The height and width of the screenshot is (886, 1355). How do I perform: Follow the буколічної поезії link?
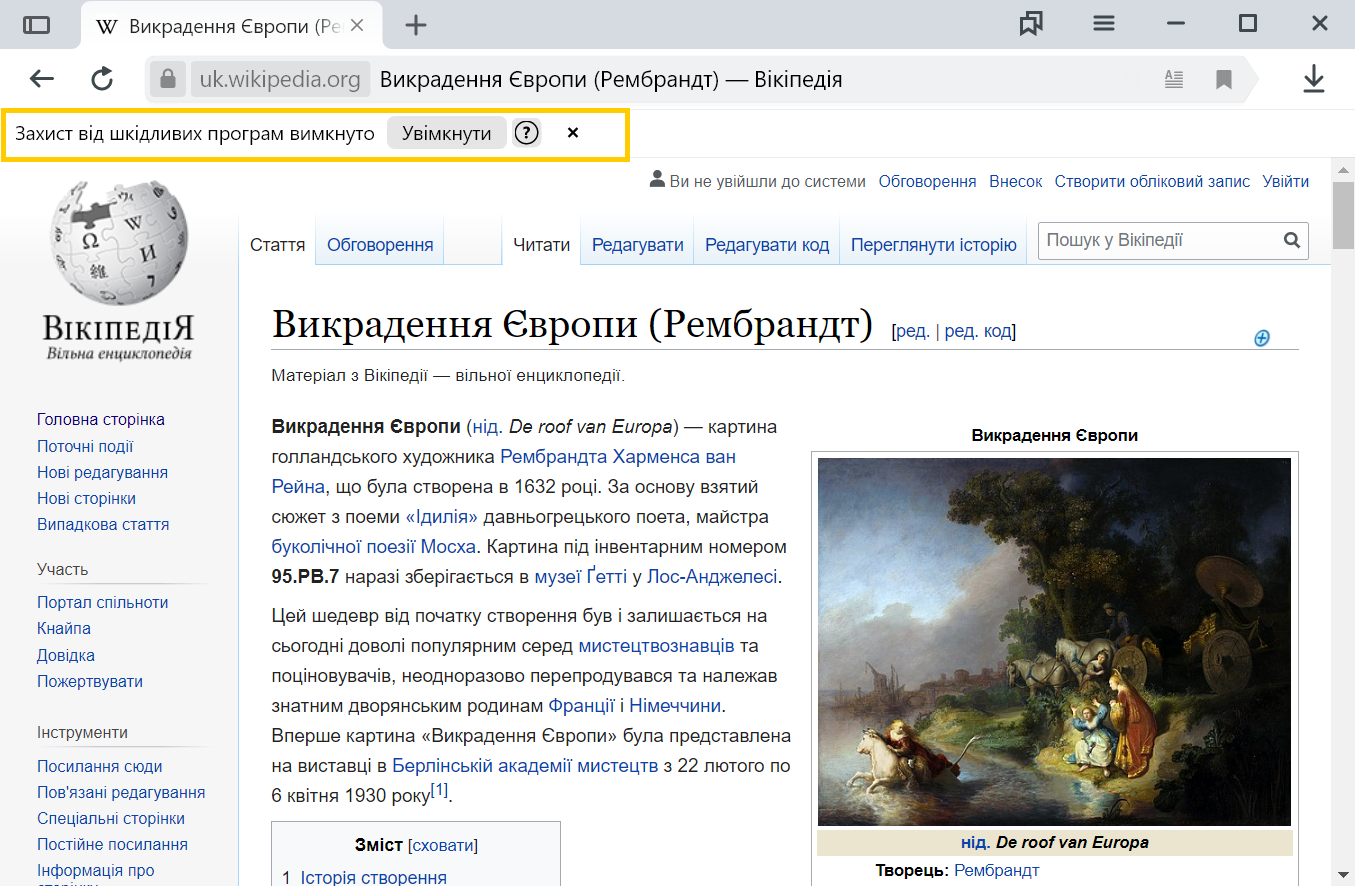[343, 547]
